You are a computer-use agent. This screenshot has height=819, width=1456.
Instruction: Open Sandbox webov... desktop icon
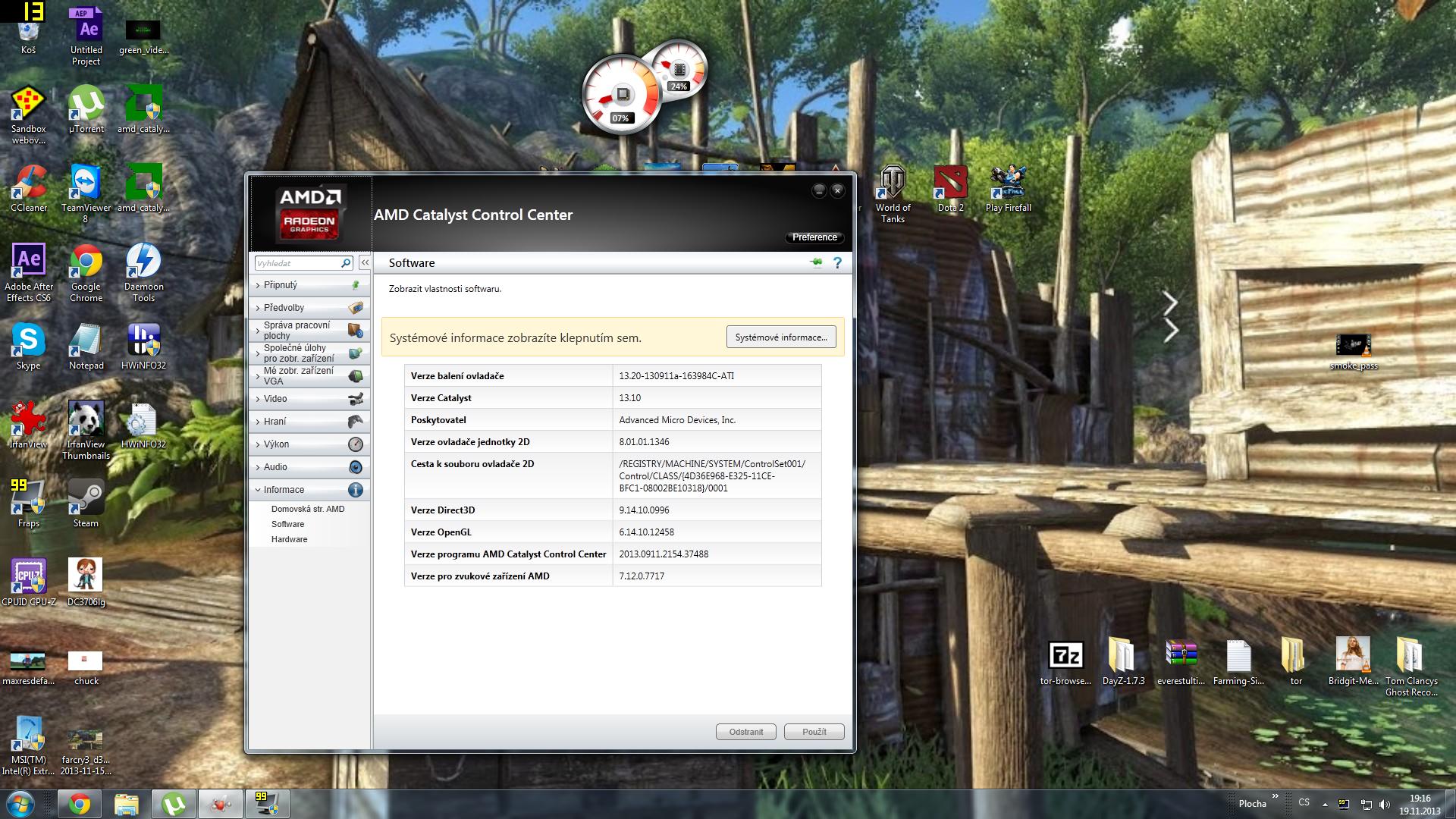[28, 114]
